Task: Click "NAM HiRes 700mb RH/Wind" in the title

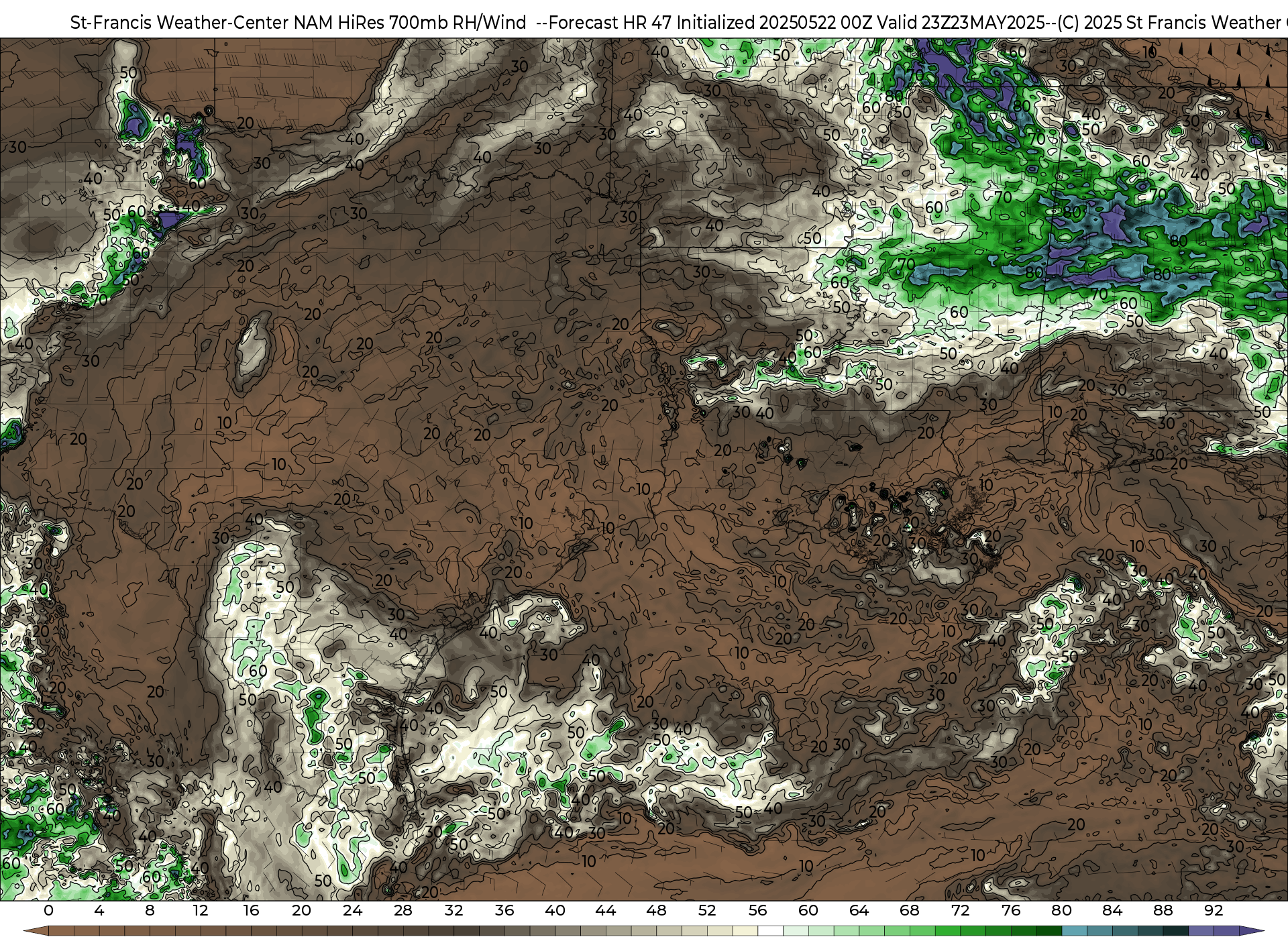Action: coord(410,23)
